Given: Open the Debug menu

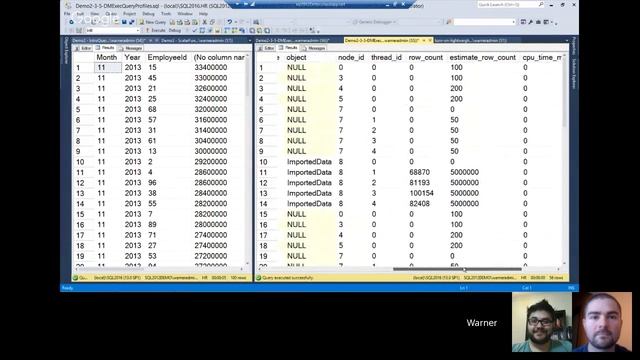Looking at the screenshot, I should tap(148, 13).
